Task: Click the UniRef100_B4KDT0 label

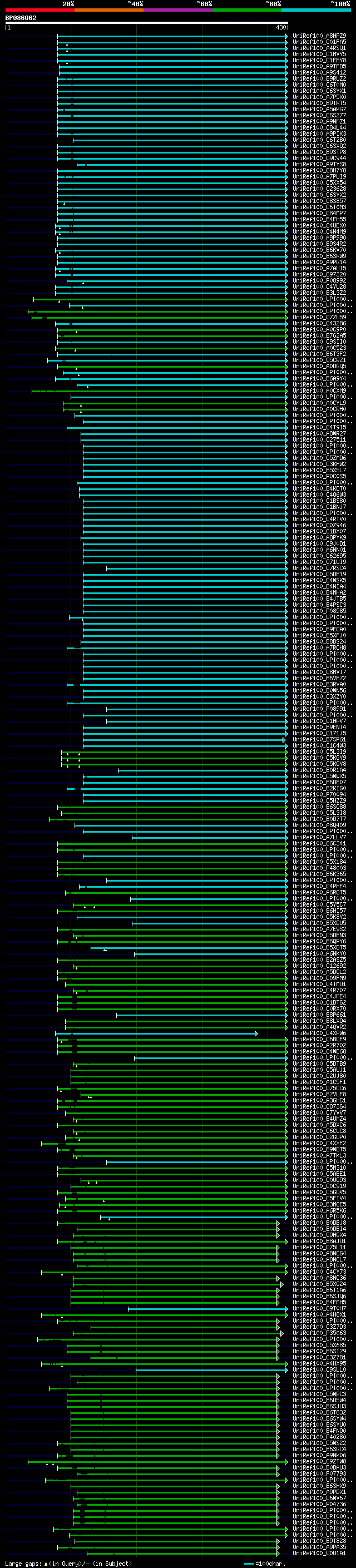Action: [x=319, y=489]
